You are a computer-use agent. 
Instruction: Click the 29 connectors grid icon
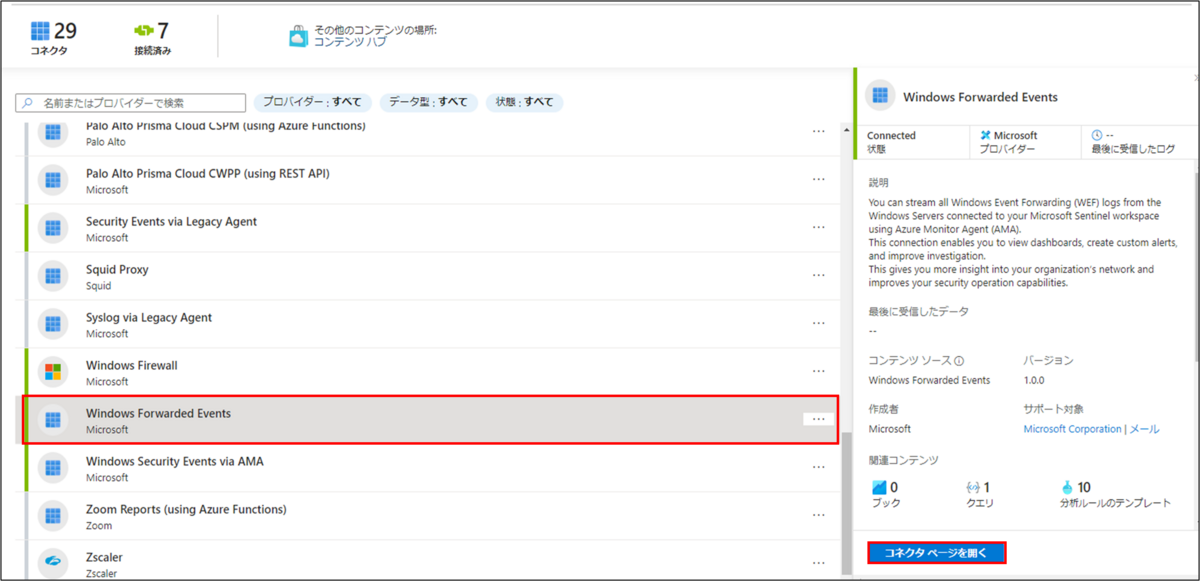point(40,31)
